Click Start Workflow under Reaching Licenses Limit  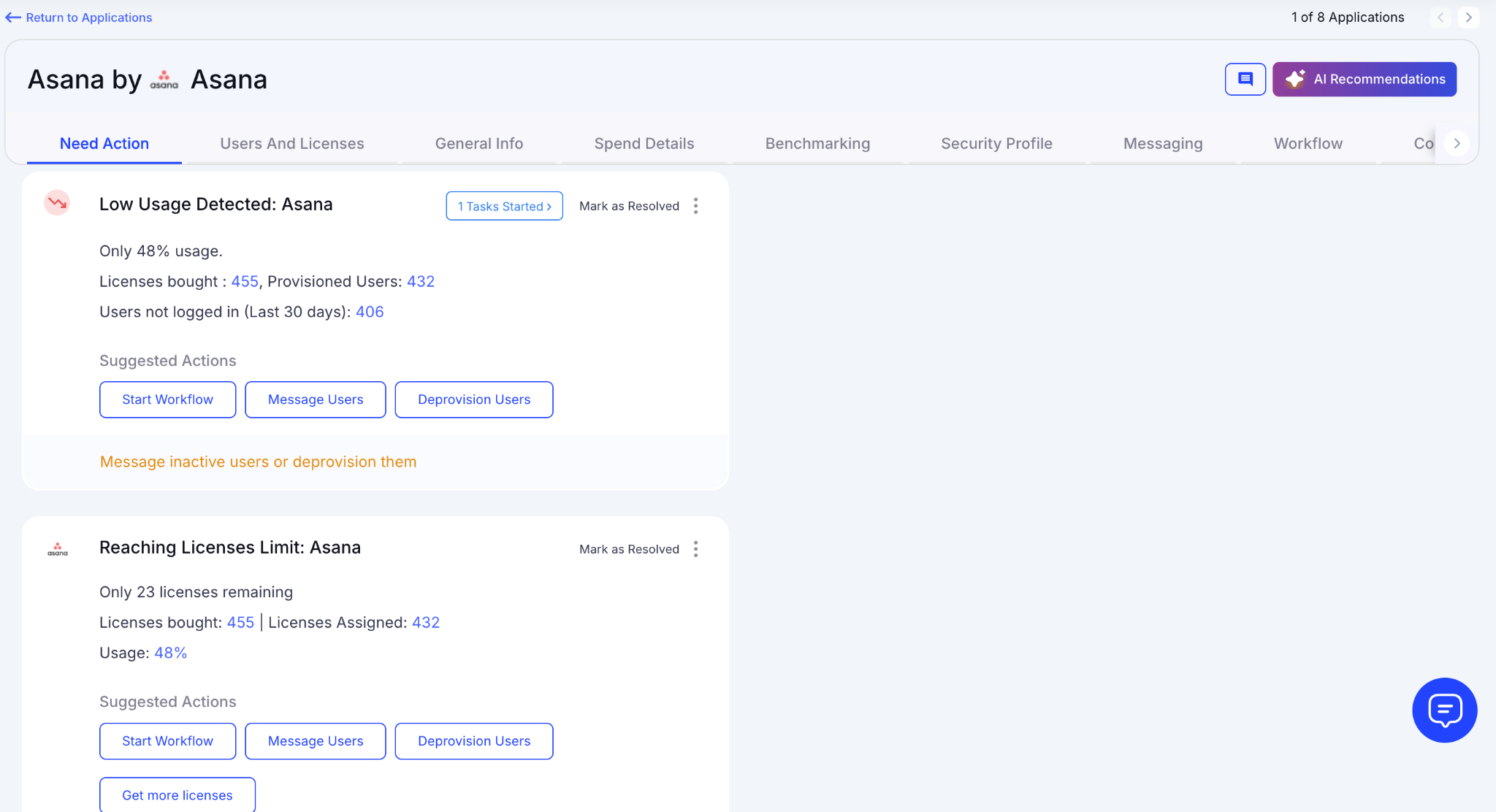pyautogui.click(x=167, y=741)
